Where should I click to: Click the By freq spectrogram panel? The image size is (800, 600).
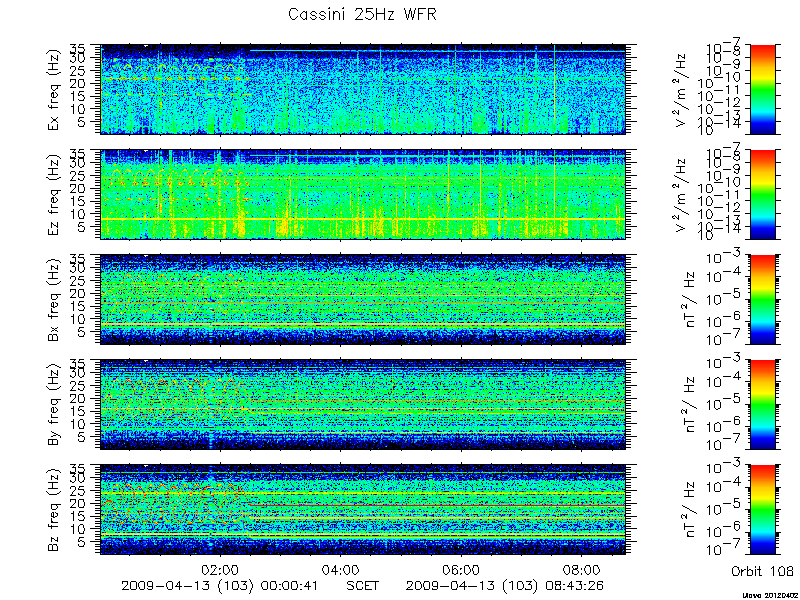(363, 405)
